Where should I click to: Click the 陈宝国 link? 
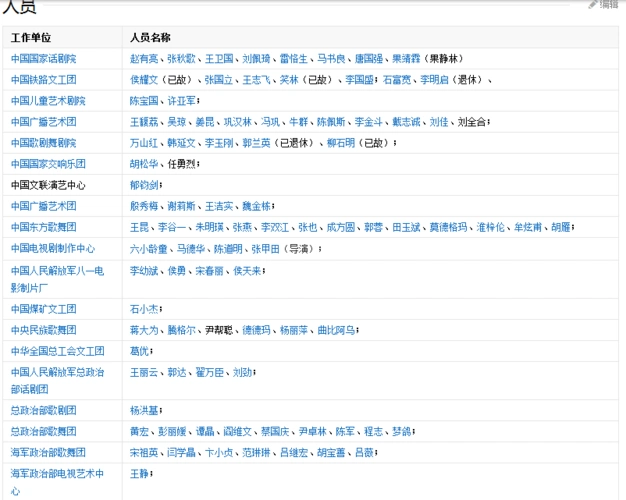click(x=144, y=101)
